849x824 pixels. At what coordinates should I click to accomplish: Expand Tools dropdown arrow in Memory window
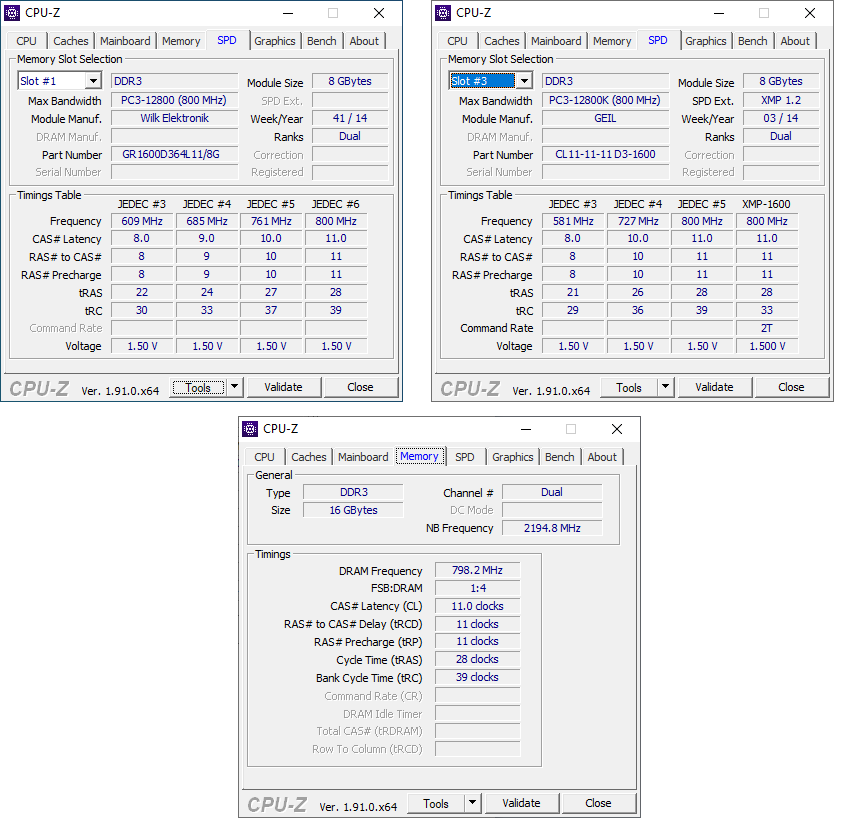click(472, 803)
